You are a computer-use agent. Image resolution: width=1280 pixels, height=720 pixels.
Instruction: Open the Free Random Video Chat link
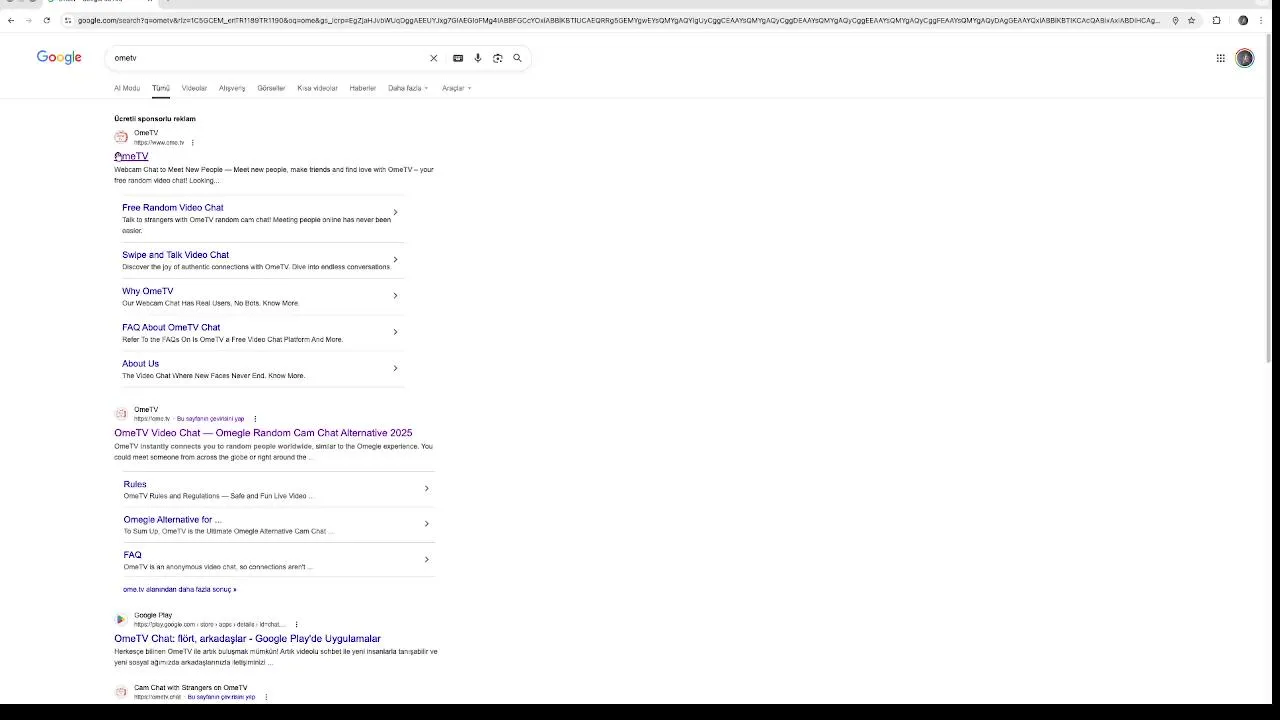coord(173,208)
